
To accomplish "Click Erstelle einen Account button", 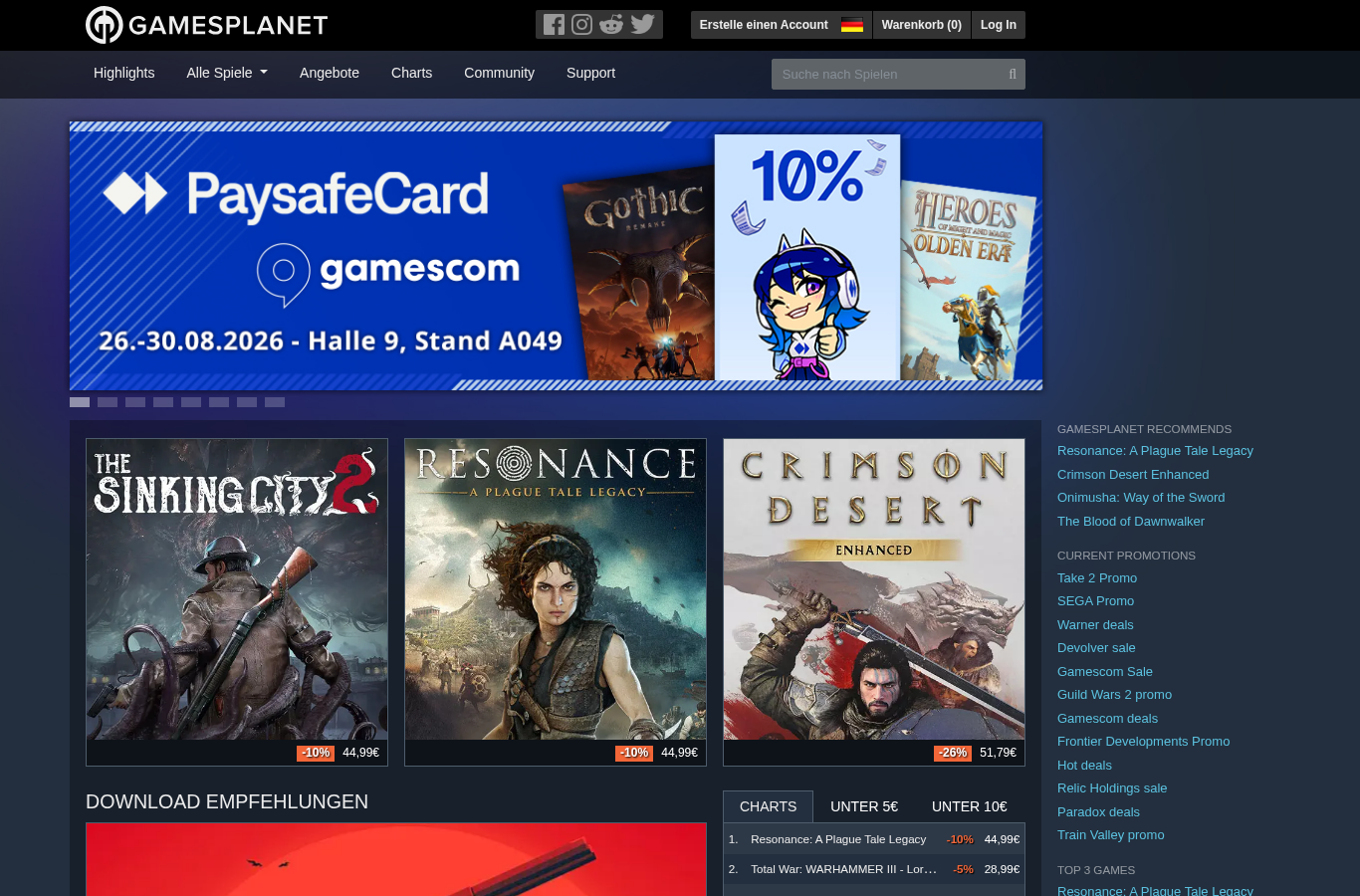I will [x=764, y=25].
